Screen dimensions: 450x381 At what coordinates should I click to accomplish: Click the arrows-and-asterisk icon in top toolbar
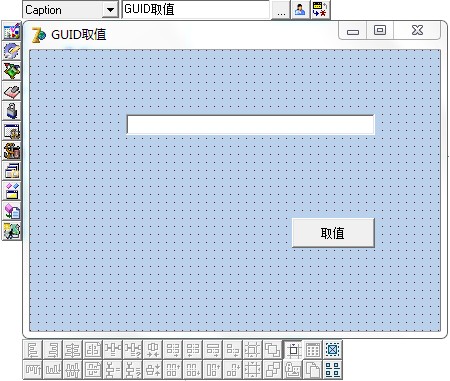[x=320, y=10]
